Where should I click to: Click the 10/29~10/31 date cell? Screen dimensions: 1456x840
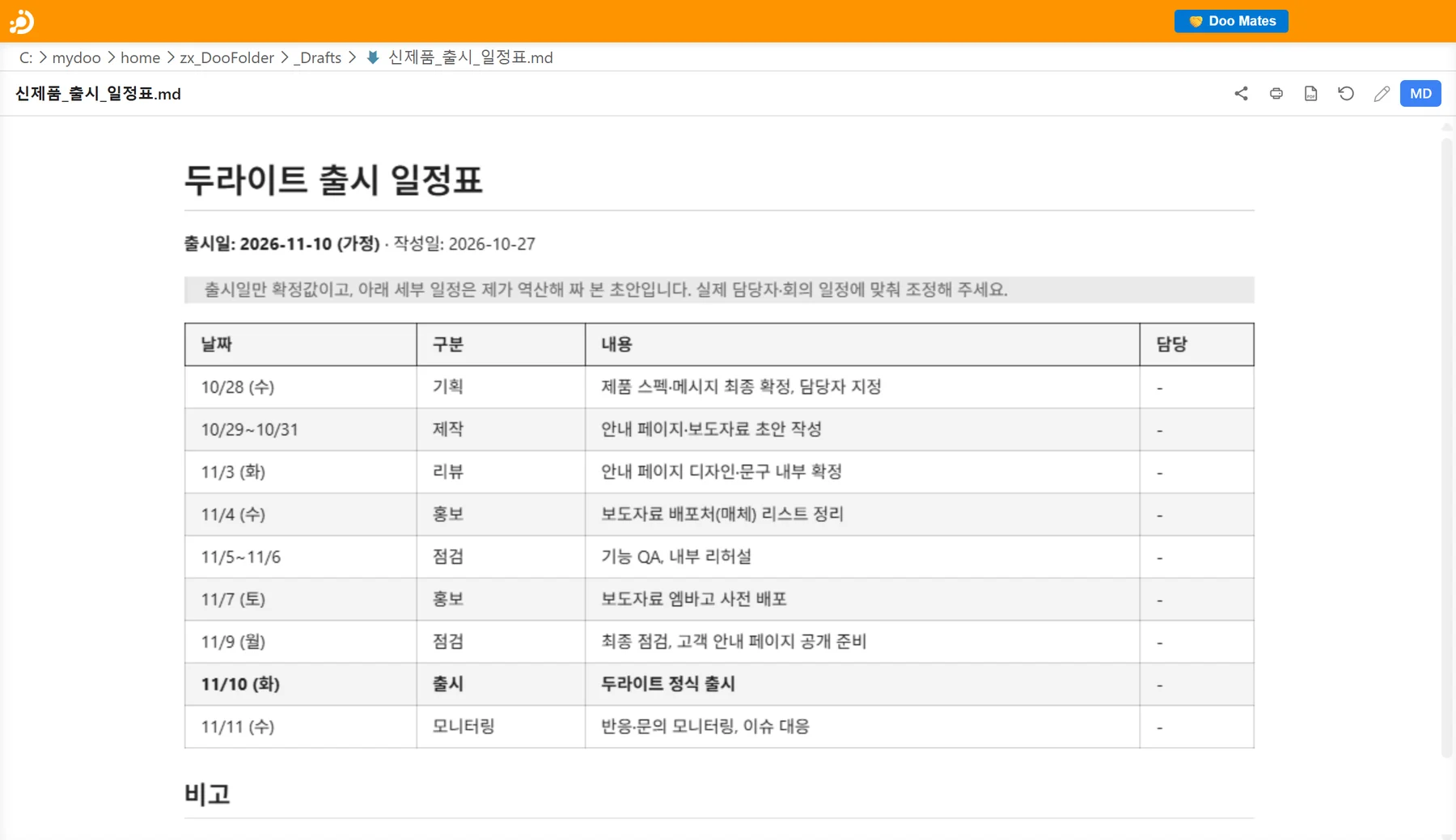301,429
